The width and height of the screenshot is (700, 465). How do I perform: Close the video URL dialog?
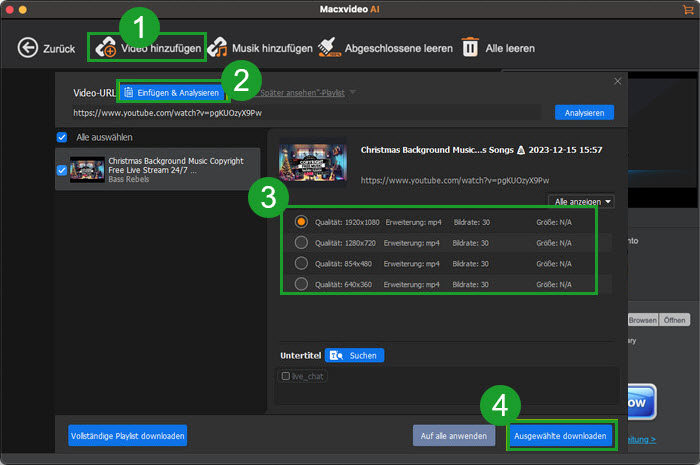[617, 81]
